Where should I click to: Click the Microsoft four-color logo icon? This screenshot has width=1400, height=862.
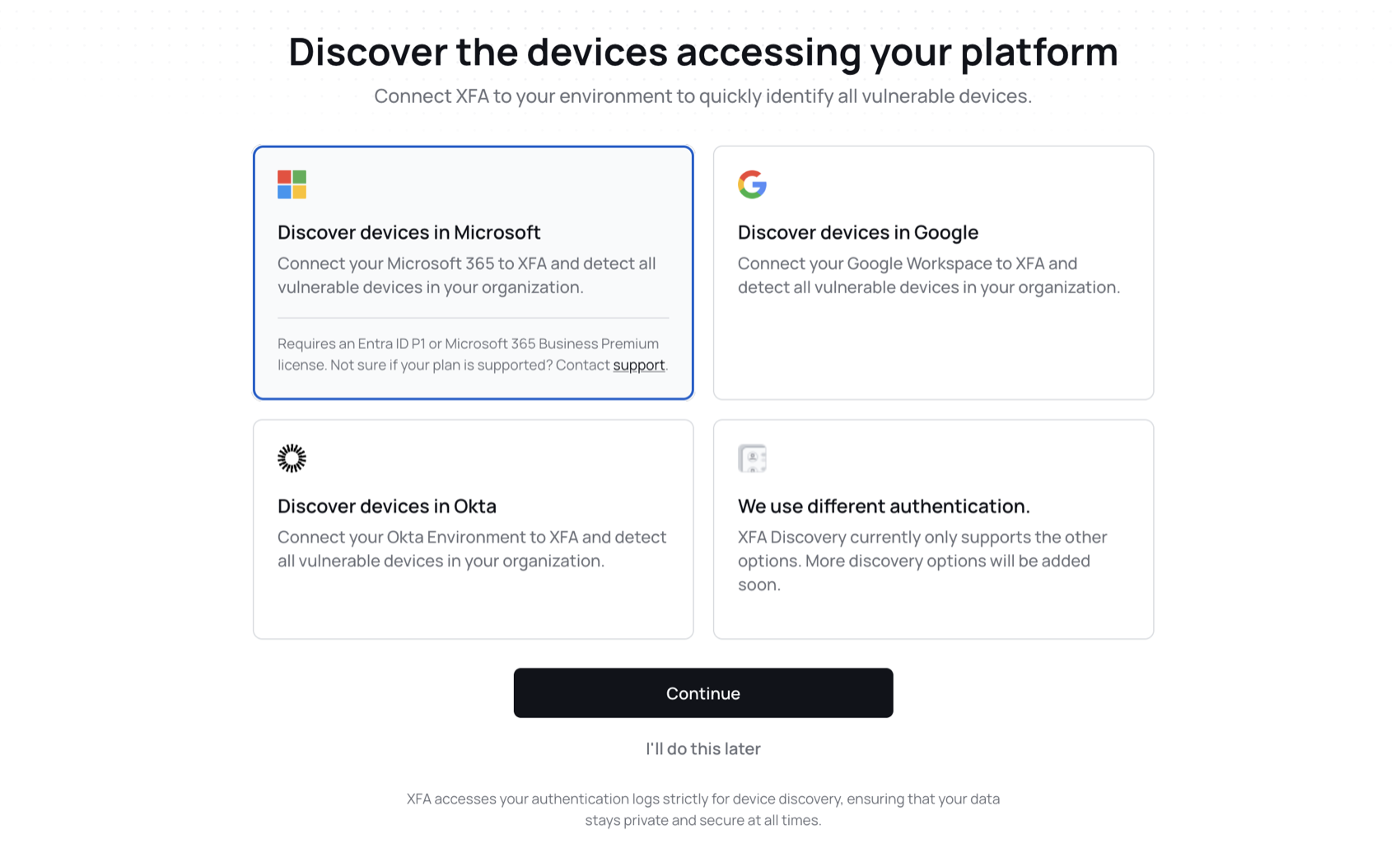tap(292, 184)
